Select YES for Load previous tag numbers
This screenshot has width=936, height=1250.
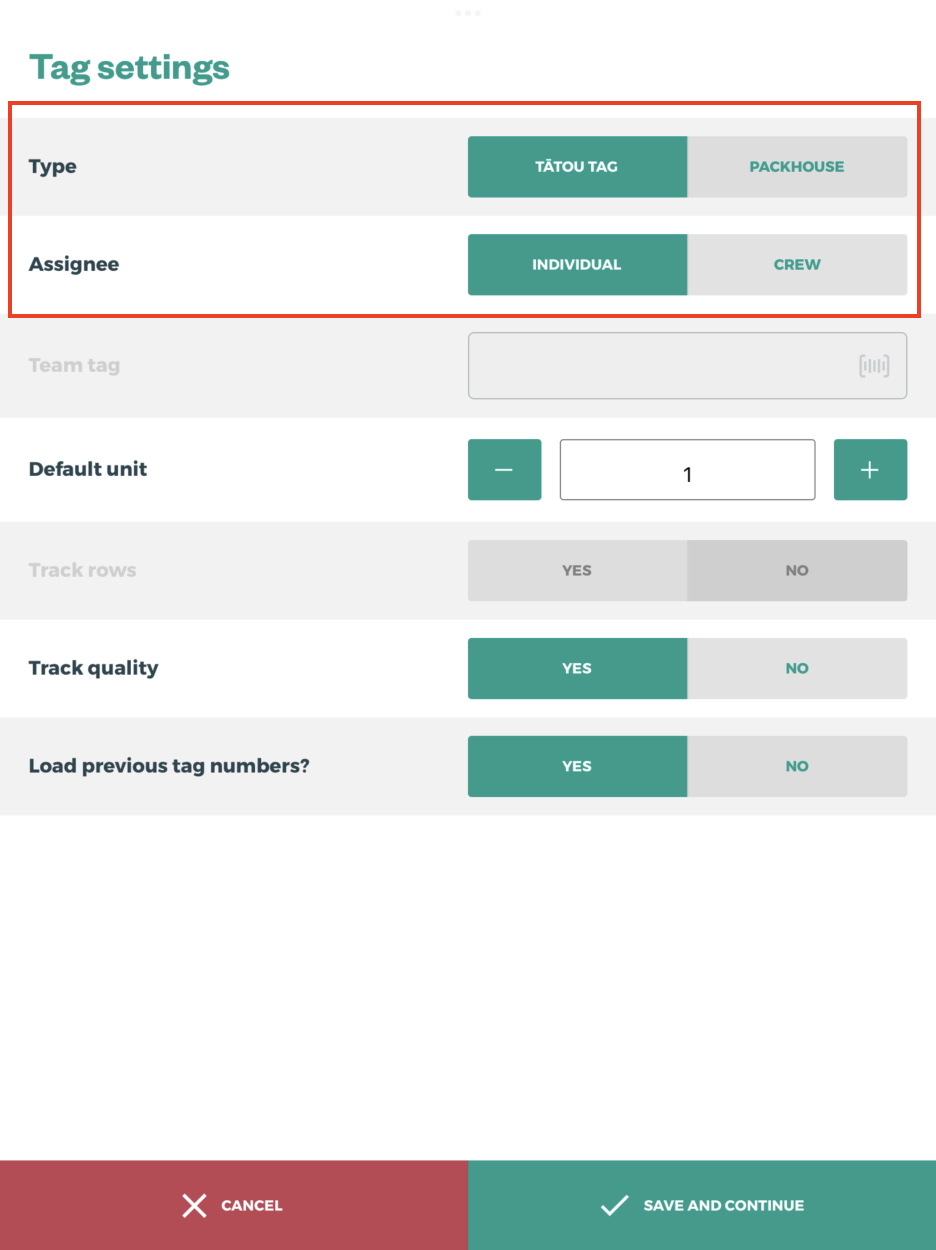pyautogui.click(x=577, y=766)
